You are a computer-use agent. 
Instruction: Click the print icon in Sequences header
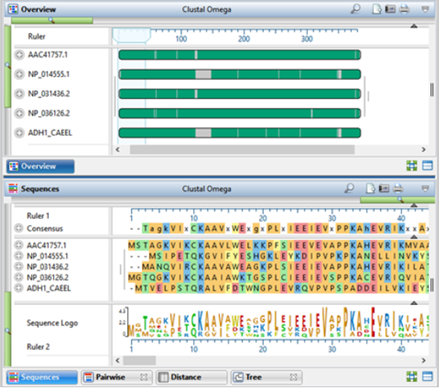(398, 188)
